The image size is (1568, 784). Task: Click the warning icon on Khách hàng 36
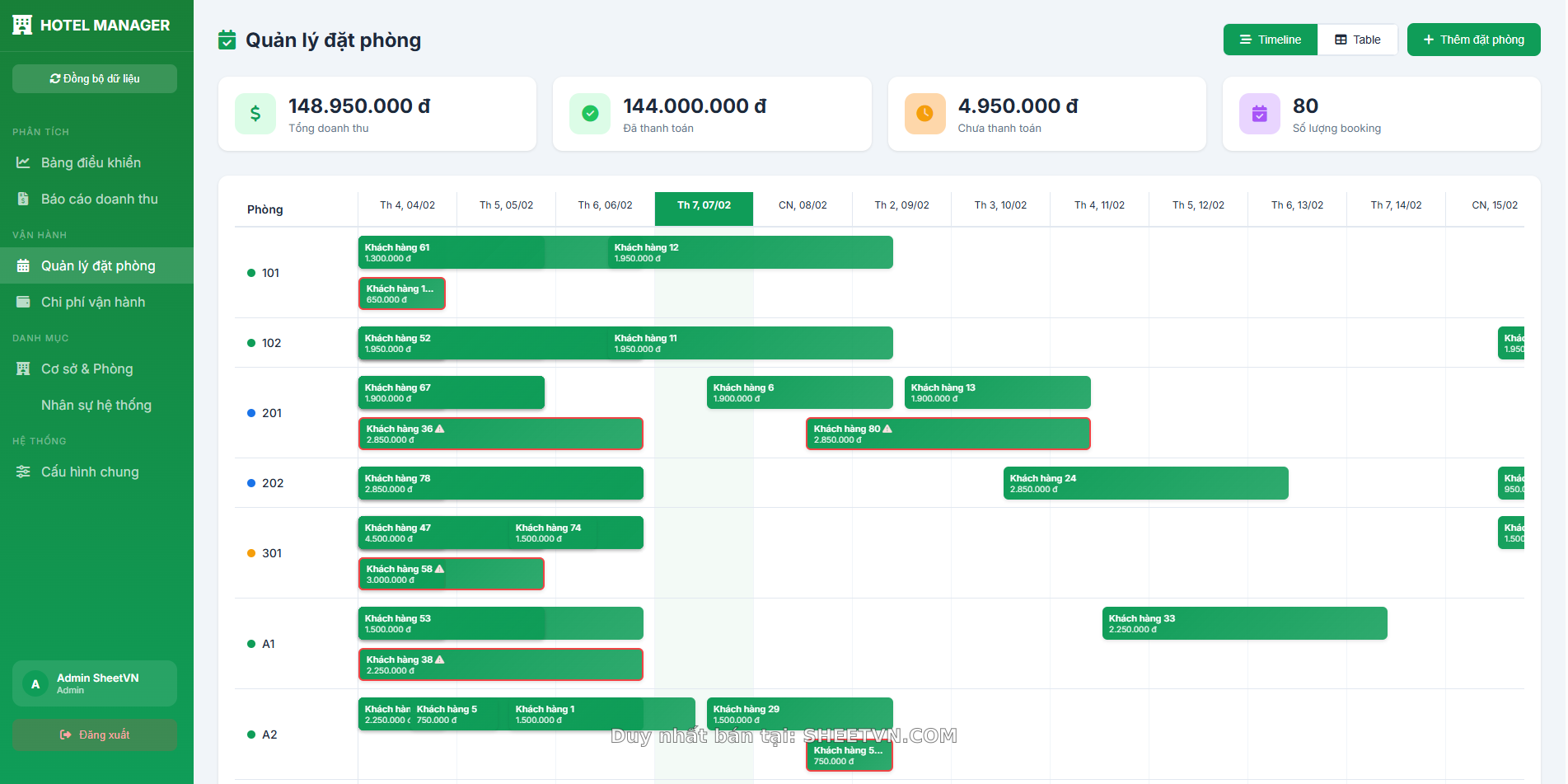pyautogui.click(x=440, y=429)
